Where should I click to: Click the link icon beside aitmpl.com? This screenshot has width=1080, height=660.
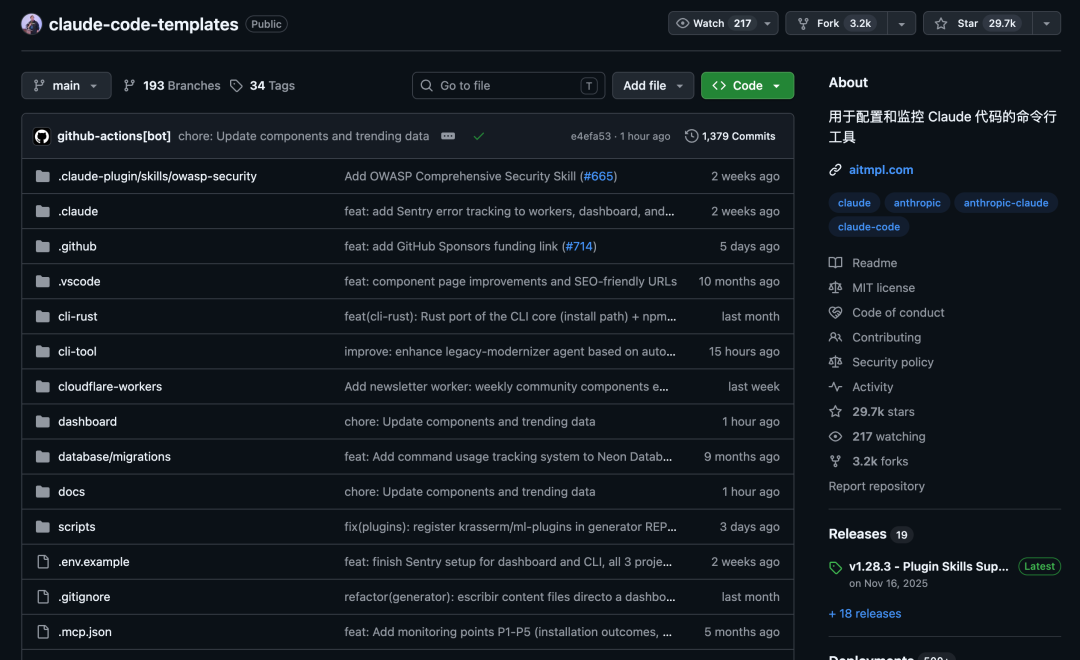[835, 170]
